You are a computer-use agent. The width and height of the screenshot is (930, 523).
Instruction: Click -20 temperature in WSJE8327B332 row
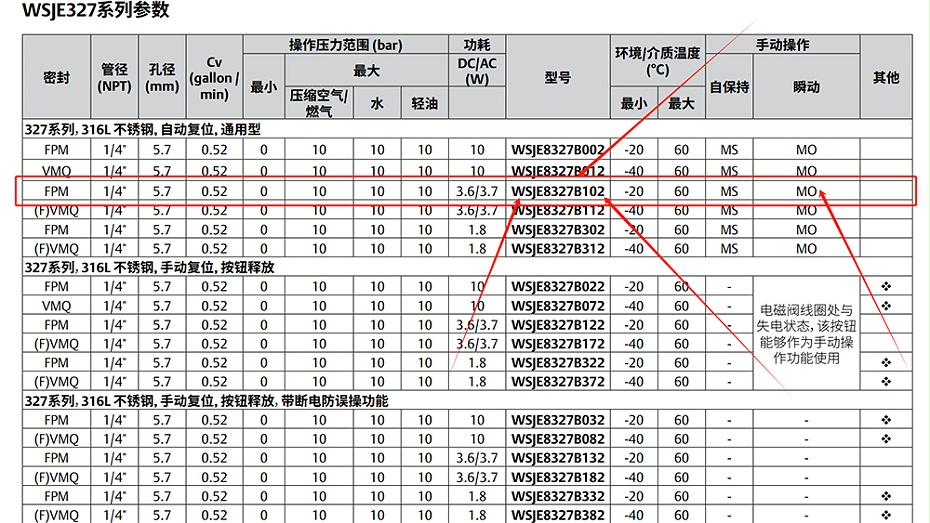tap(633, 496)
